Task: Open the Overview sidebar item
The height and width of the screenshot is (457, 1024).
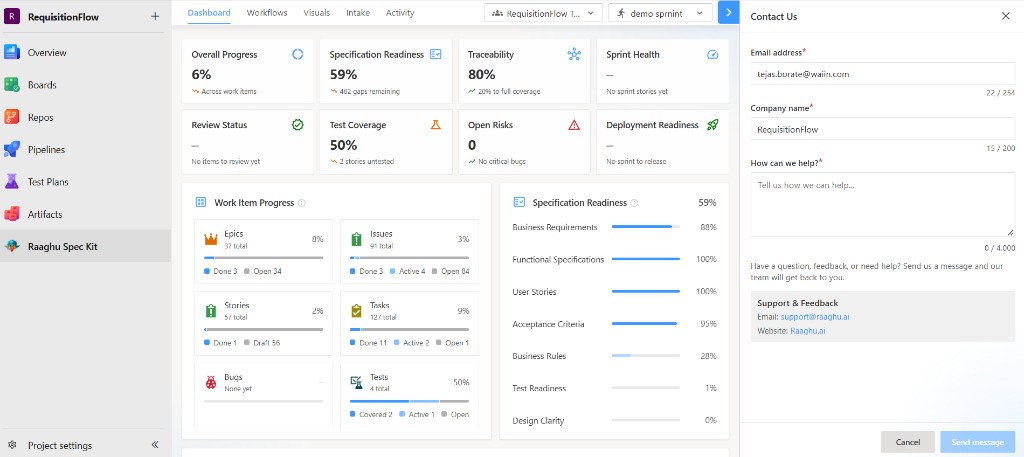Action: pyautogui.click(x=86, y=53)
